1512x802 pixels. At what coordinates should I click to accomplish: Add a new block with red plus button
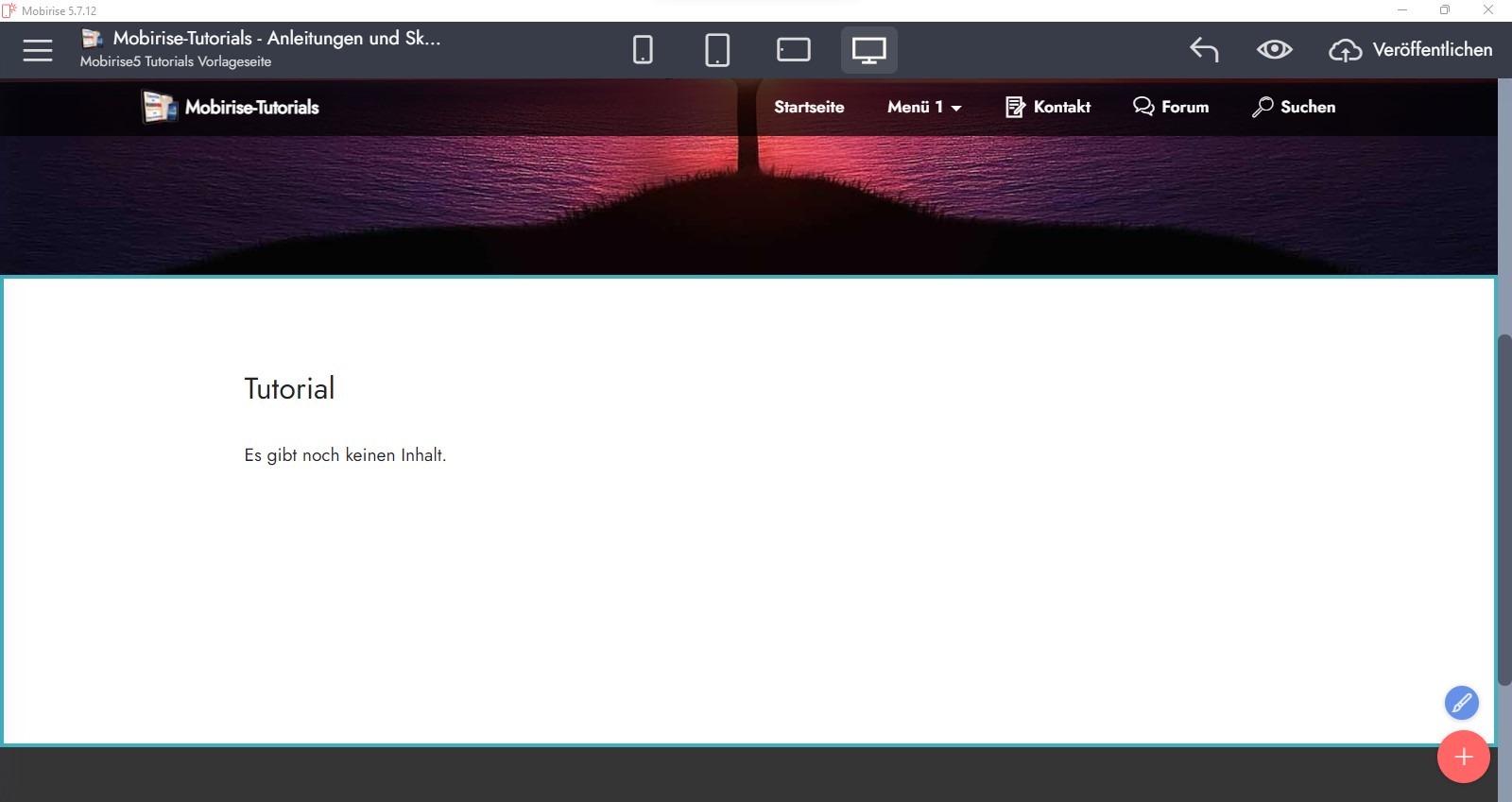[x=1464, y=757]
